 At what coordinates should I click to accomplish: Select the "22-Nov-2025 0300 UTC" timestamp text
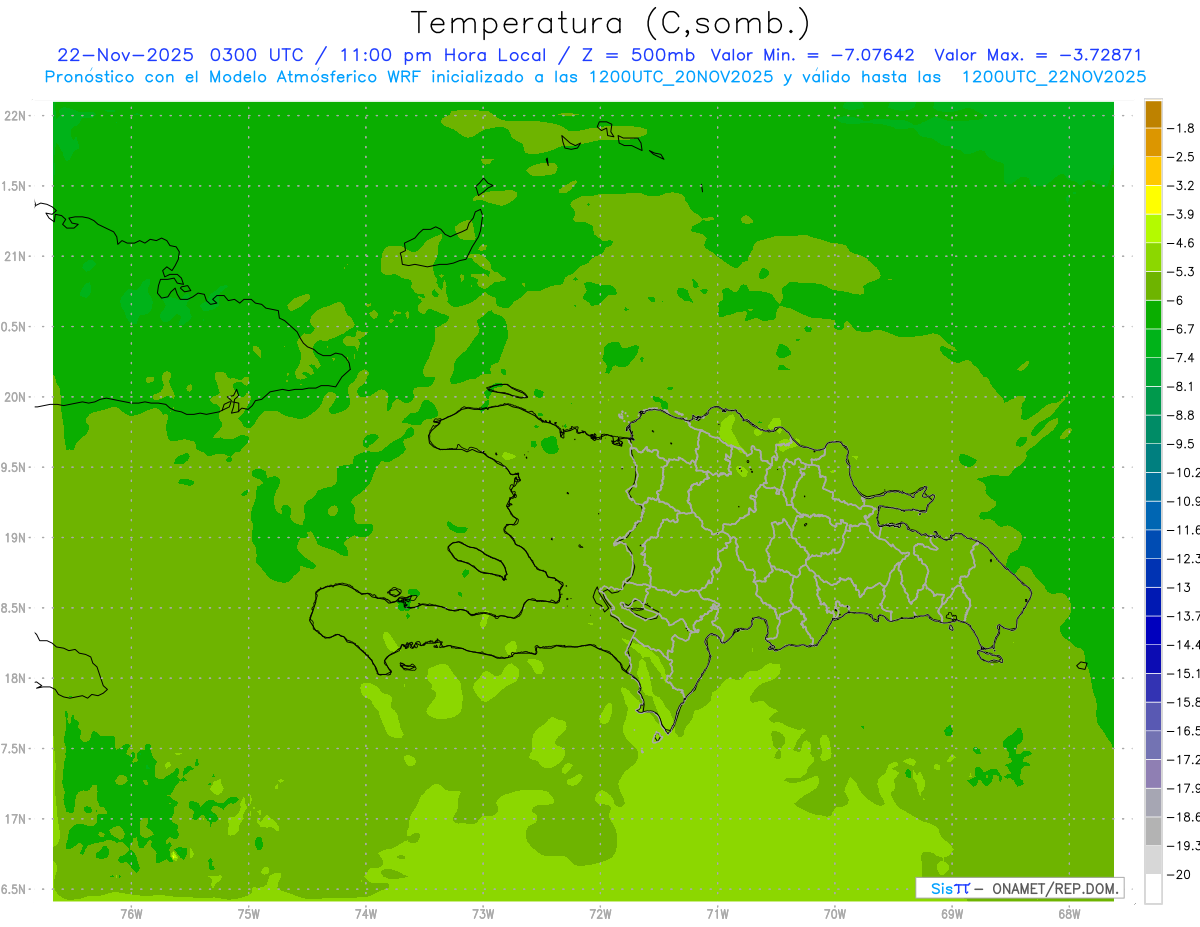pyautogui.click(x=185, y=55)
